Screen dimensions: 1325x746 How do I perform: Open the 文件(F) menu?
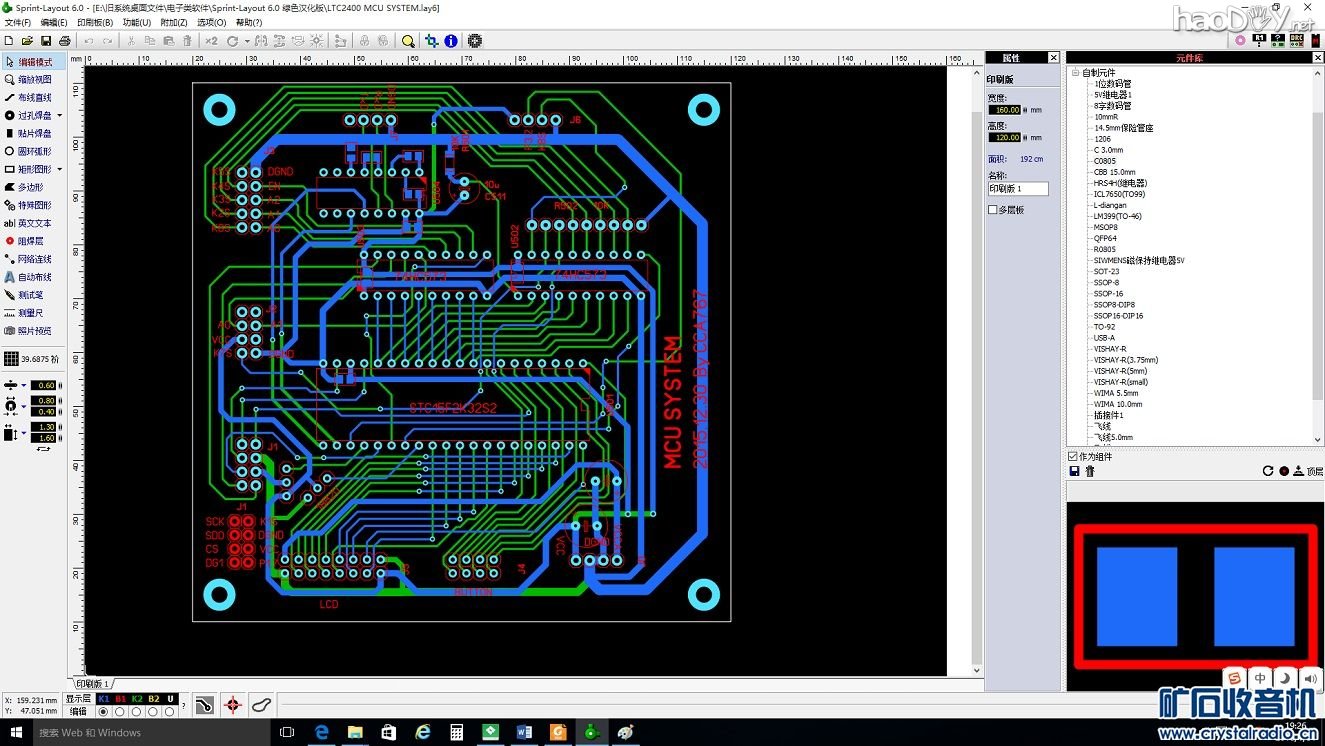[18, 22]
